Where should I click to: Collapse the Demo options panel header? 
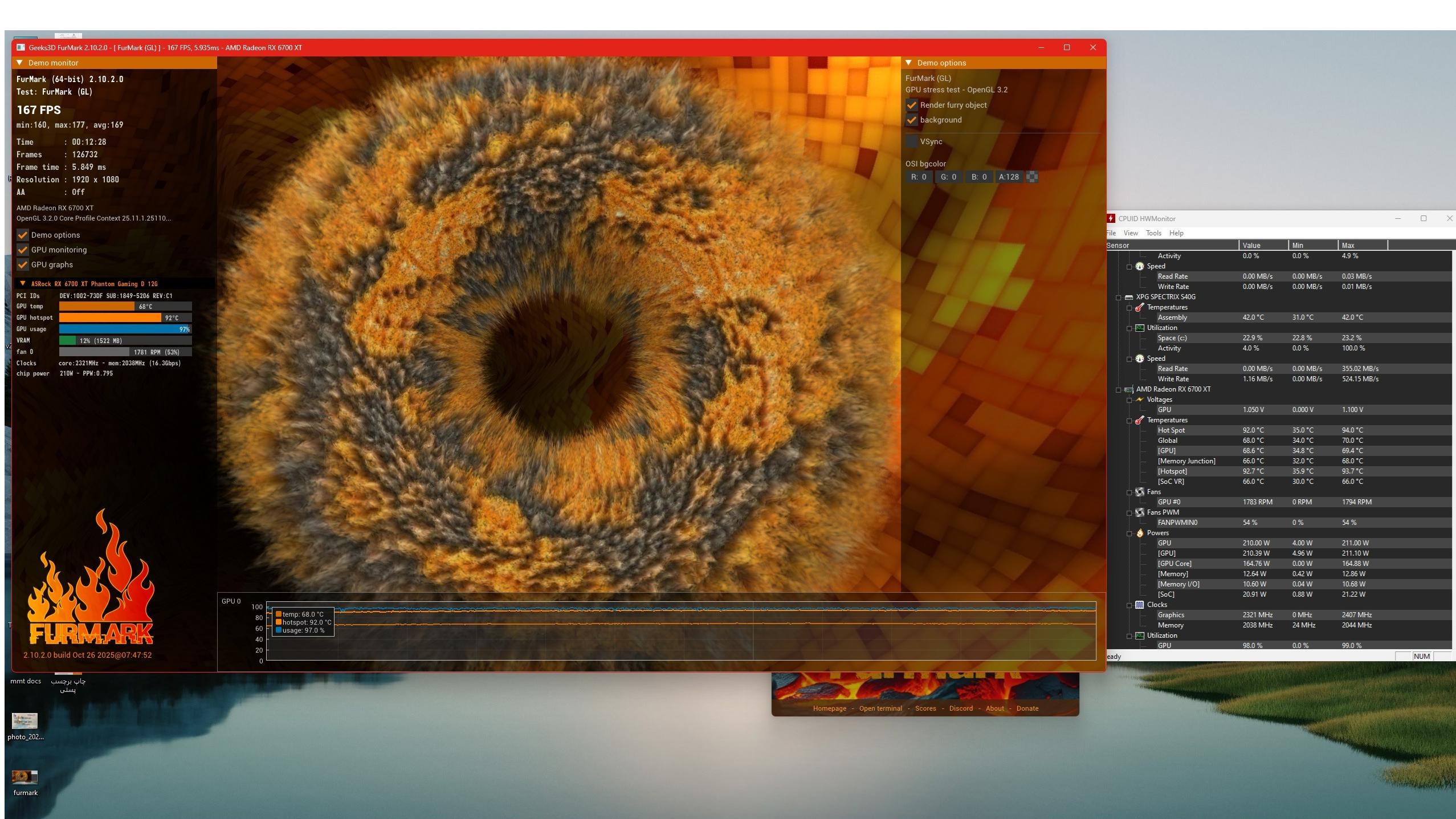(909, 63)
